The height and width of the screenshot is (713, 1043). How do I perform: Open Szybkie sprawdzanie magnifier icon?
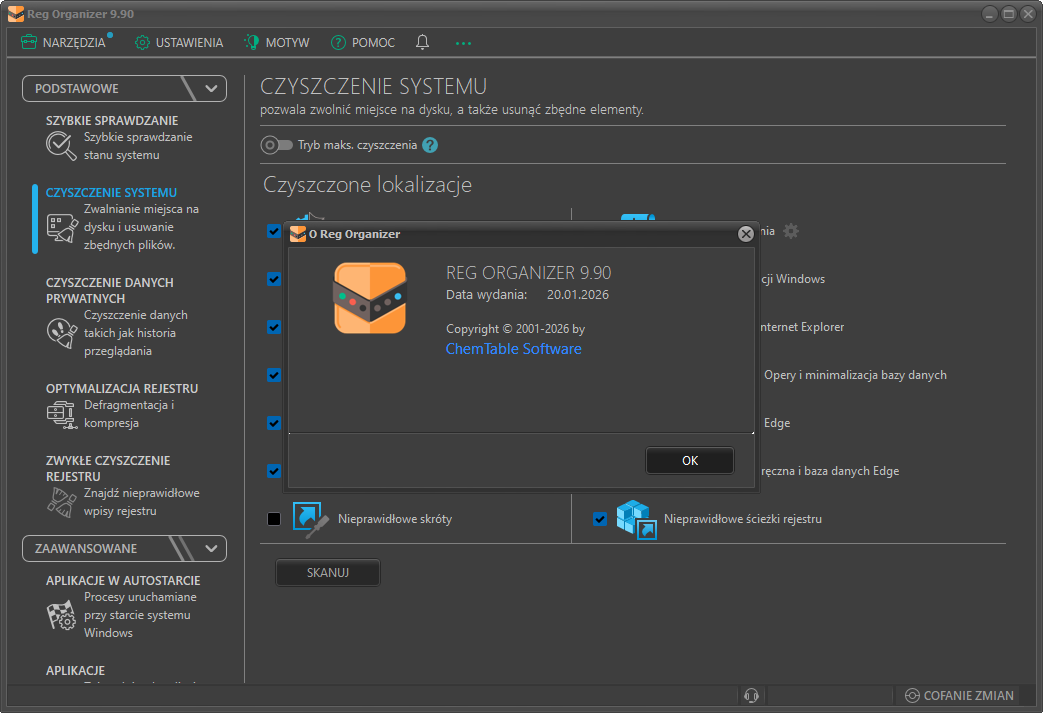[x=61, y=146]
